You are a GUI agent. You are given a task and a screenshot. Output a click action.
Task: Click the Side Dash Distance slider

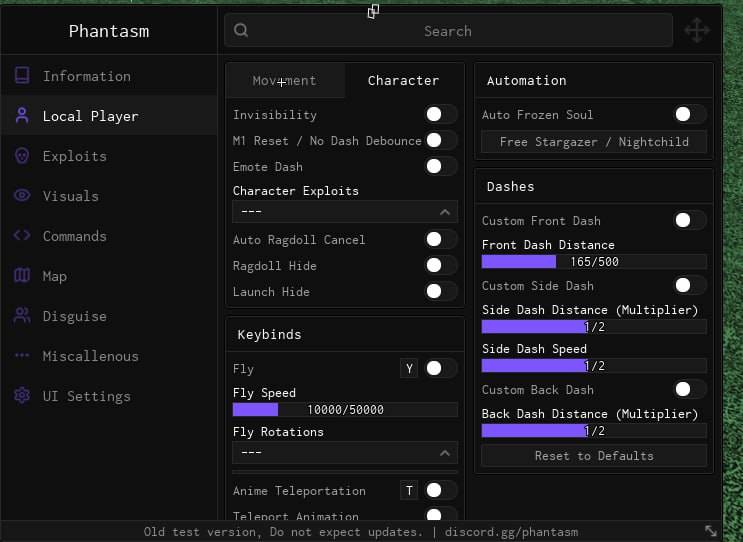coord(594,326)
